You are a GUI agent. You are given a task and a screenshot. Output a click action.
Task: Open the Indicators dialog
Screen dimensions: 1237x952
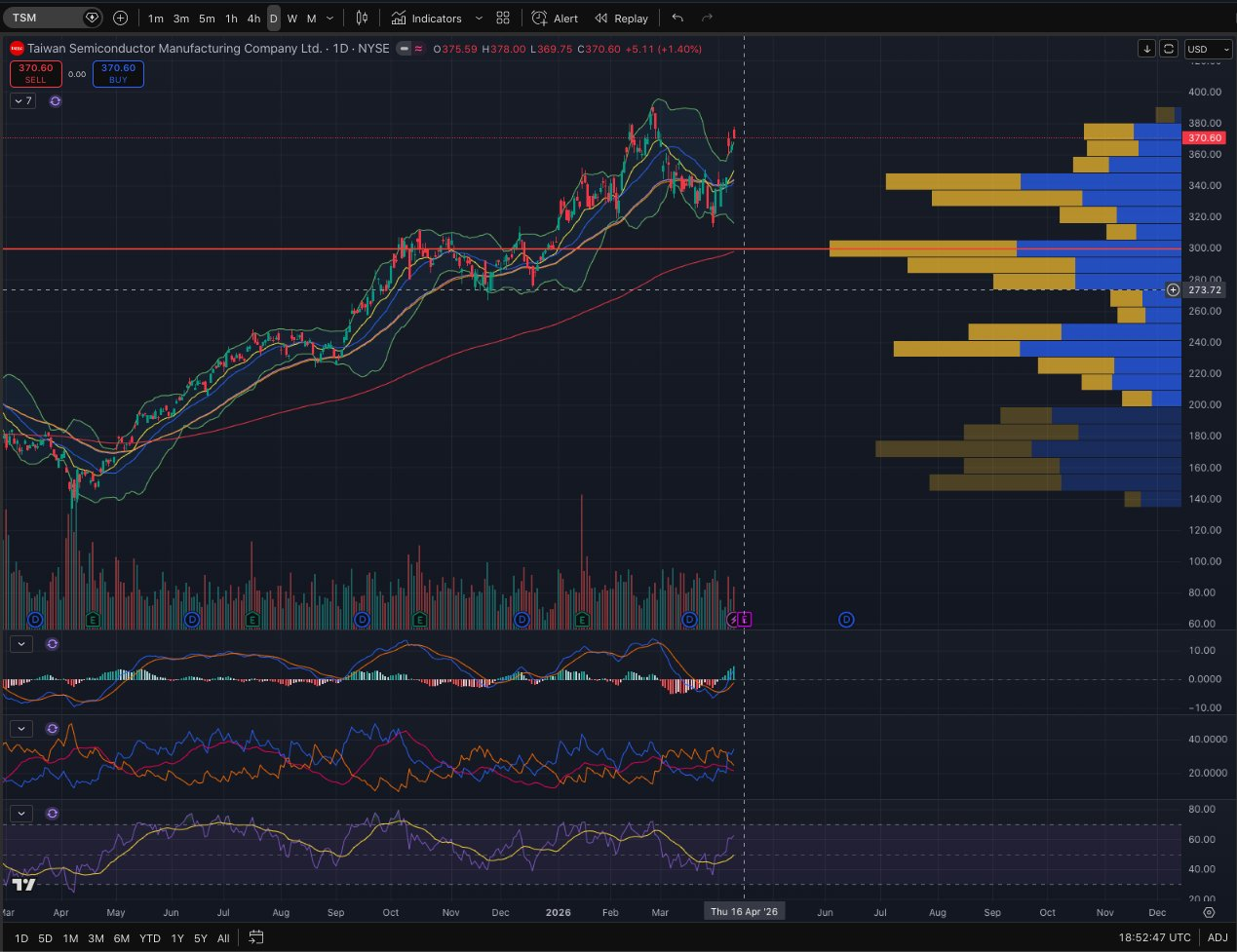(x=427, y=19)
